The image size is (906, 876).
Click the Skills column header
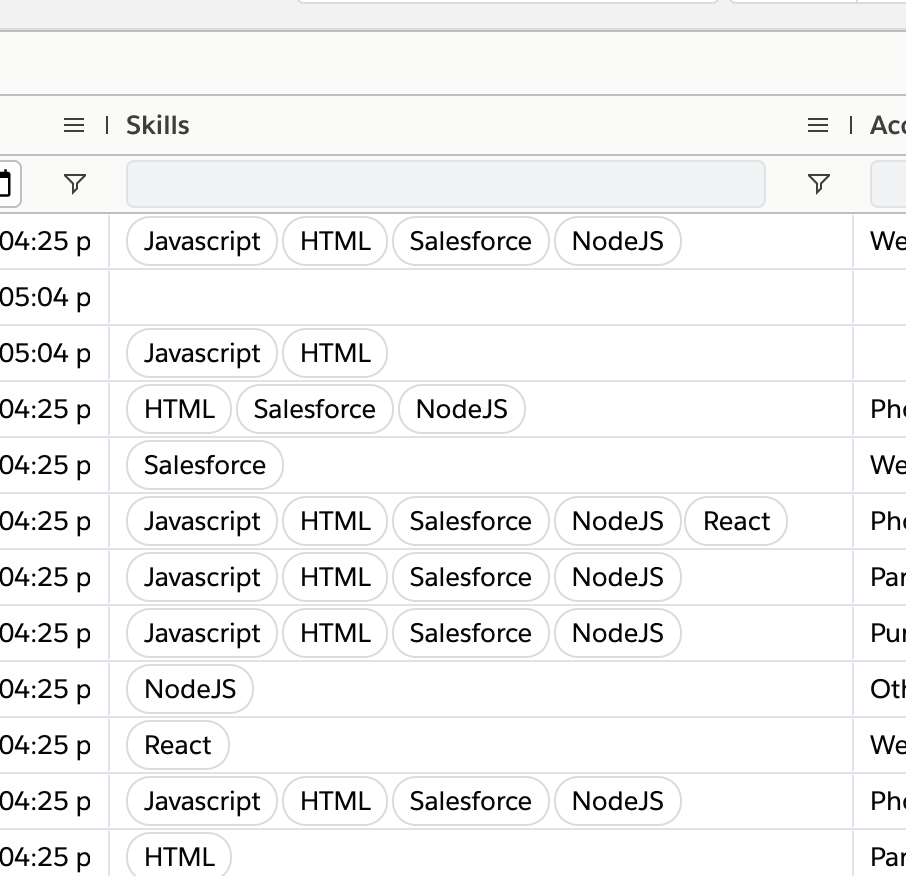158,125
